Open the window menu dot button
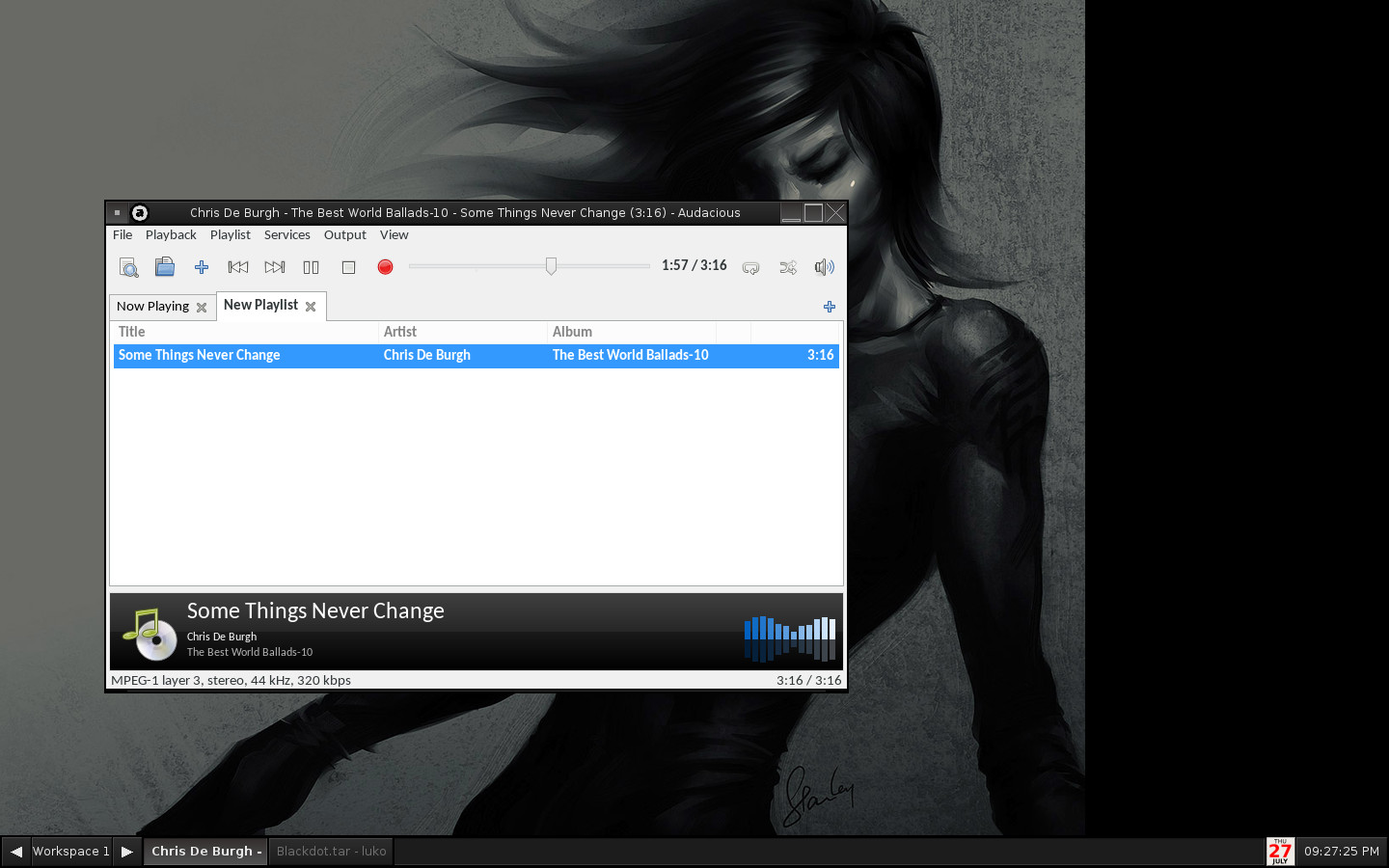The height and width of the screenshot is (868, 1389). (117, 213)
